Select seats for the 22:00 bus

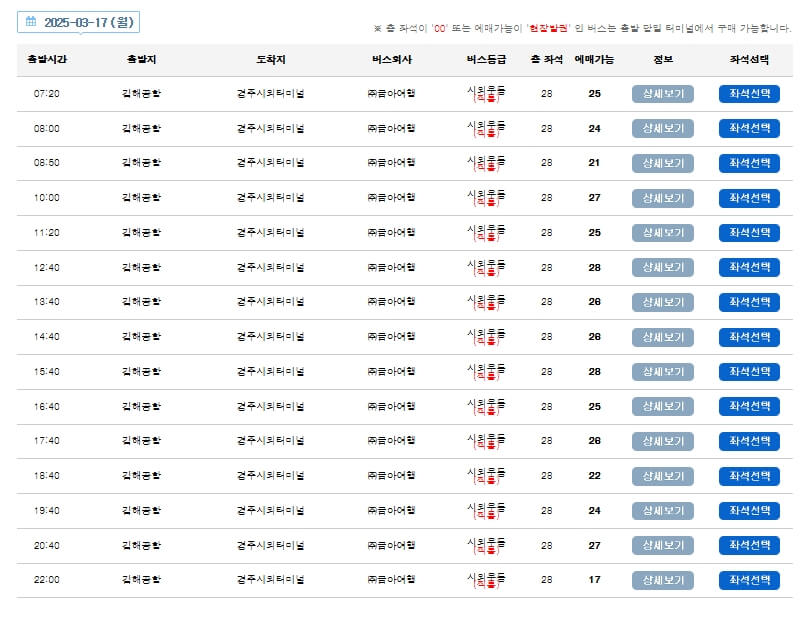tap(749, 580)
